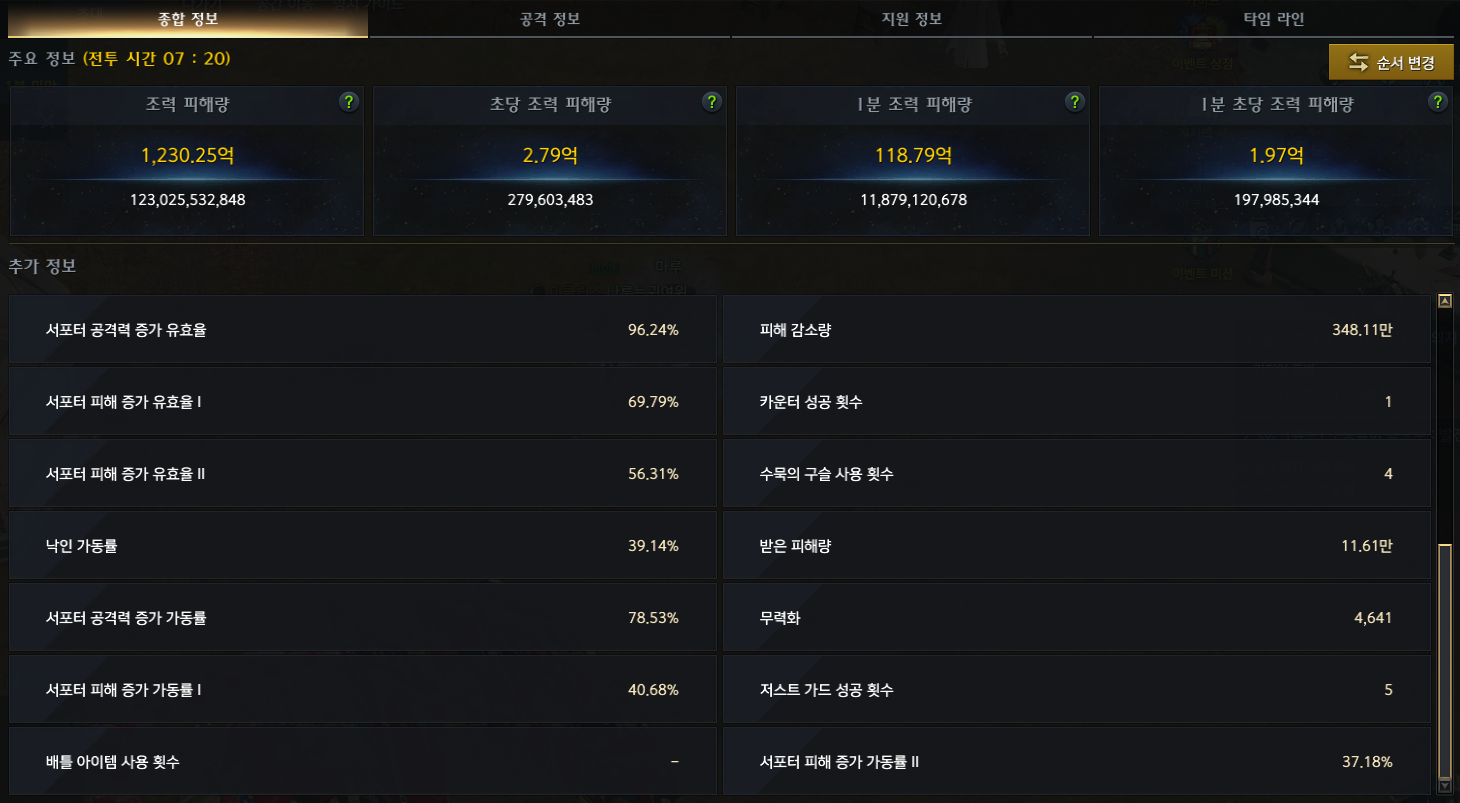The width and height of the screenshot is (1460, 803).
Task: Open the 지원 정보 tab
Action: 912,19
